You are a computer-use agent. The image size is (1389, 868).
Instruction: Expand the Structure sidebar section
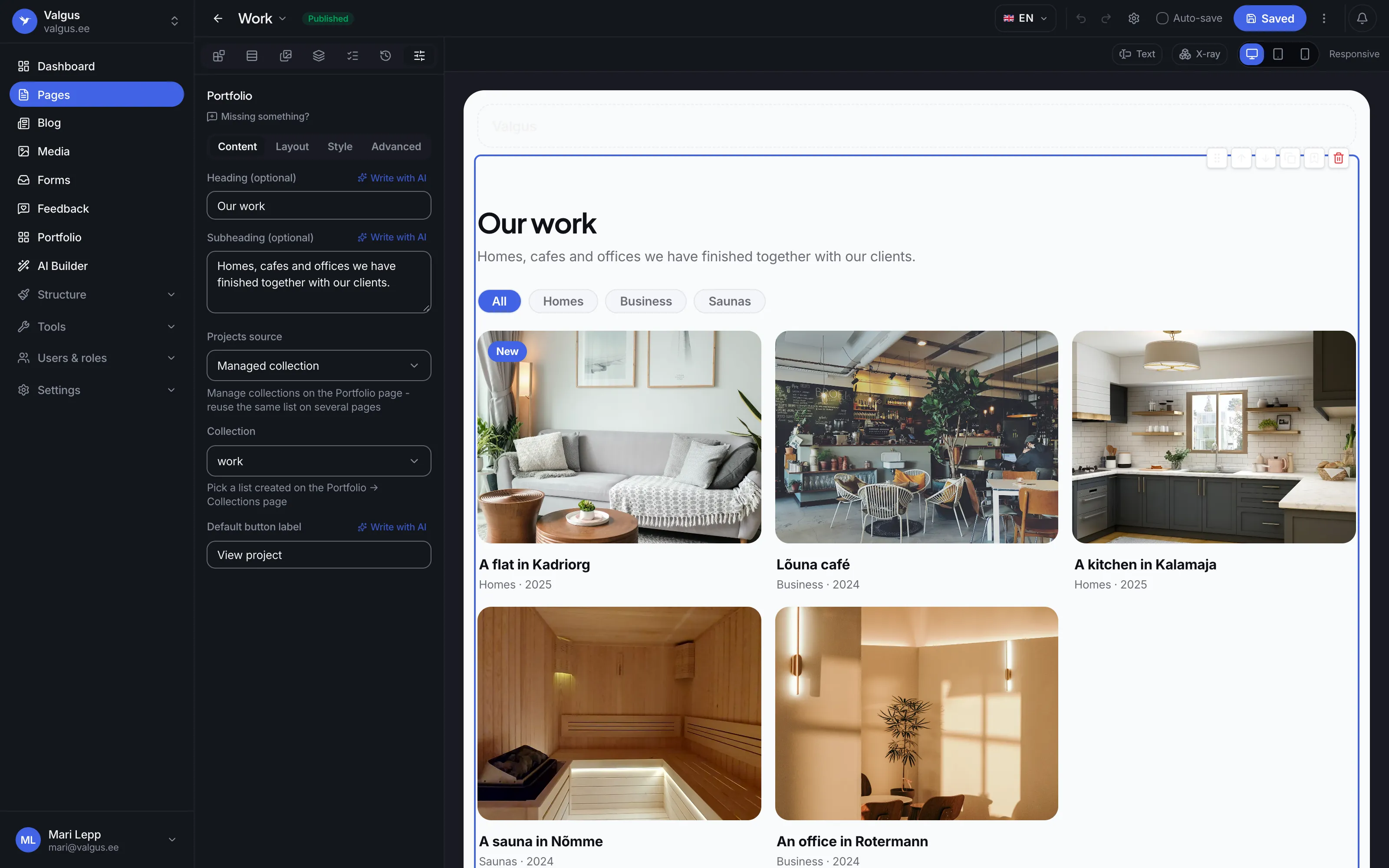point(96,295)
